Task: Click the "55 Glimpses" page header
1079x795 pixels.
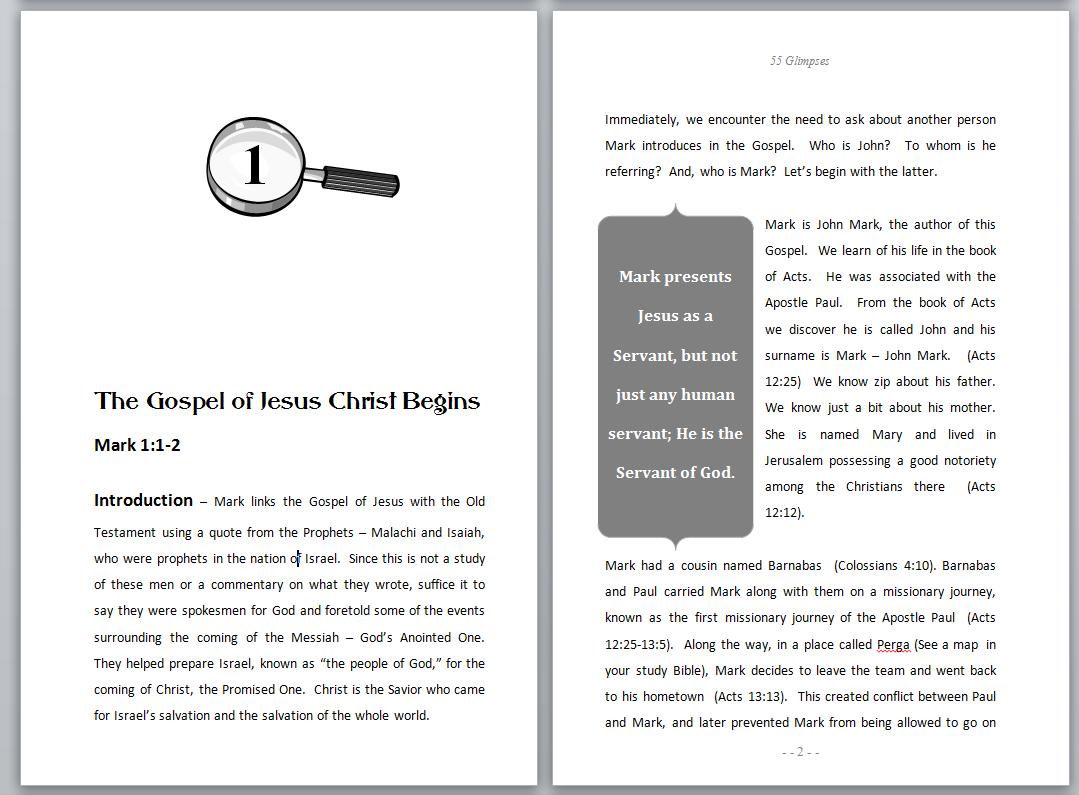Action: (x=800, y=61)
